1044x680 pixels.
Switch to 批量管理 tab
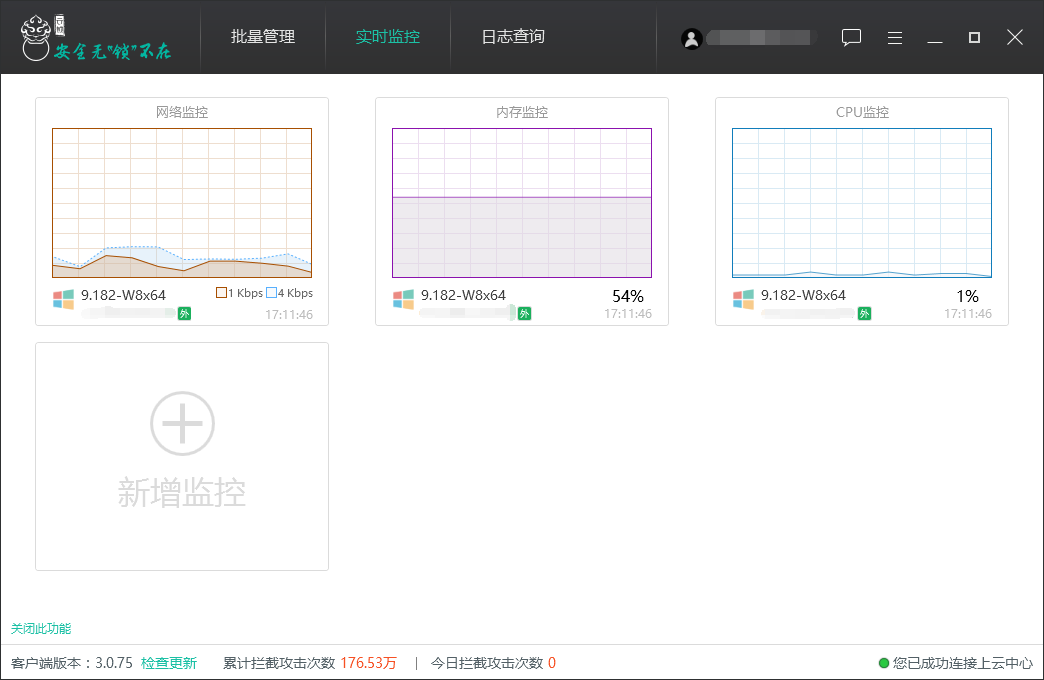click(x=263, y=37)
